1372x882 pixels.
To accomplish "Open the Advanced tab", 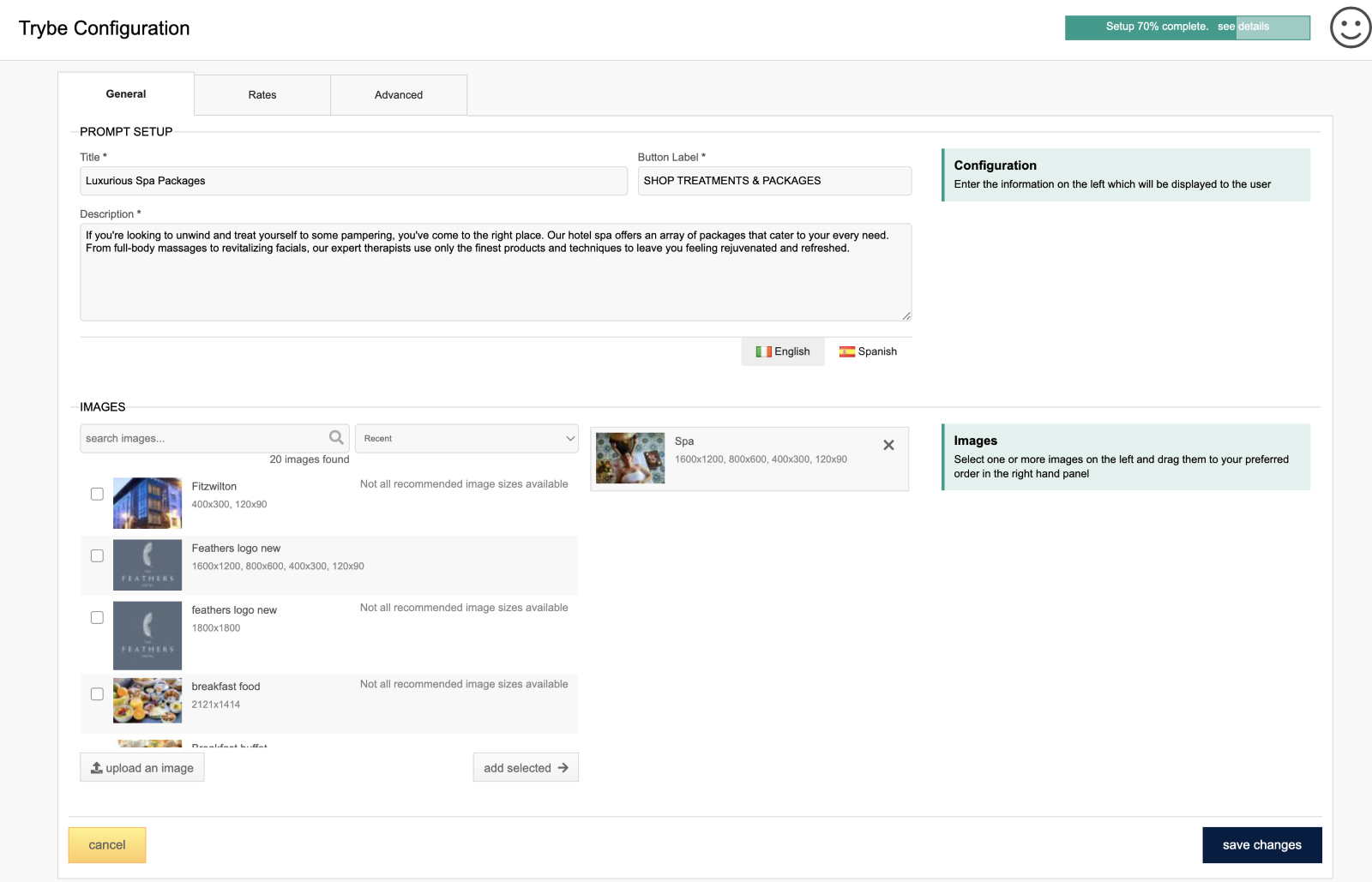I will point(399,95).
